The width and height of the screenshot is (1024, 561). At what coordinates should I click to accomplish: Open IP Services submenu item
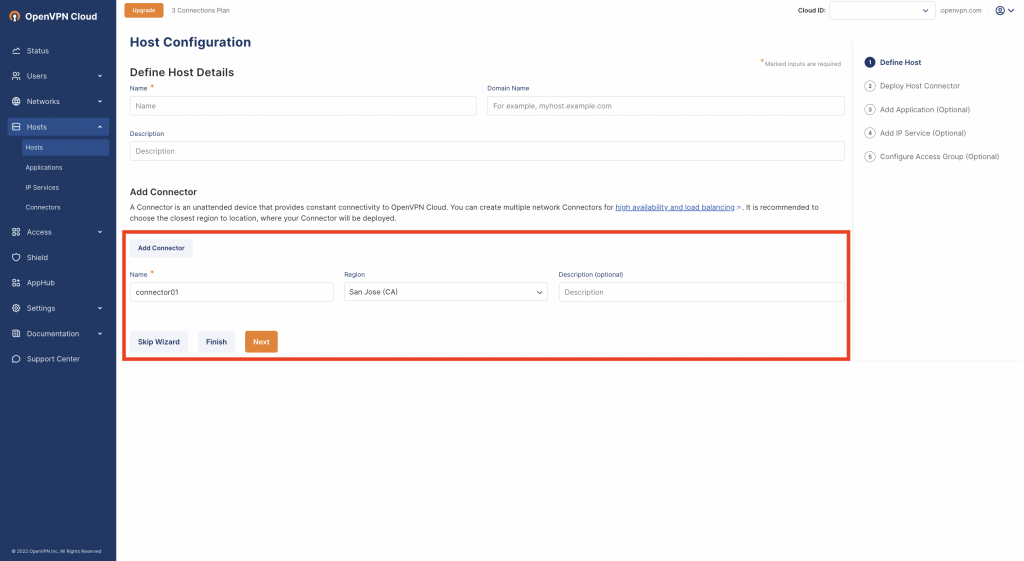pos(42,187)
